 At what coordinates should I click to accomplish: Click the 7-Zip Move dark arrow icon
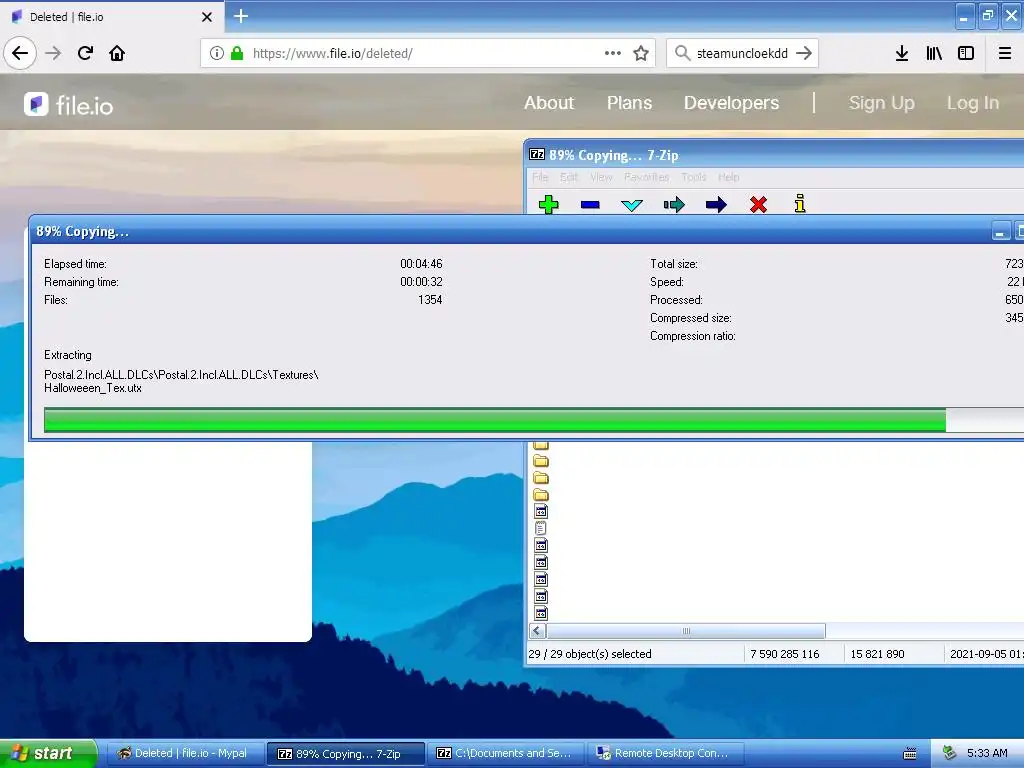[x=716, y=205]
